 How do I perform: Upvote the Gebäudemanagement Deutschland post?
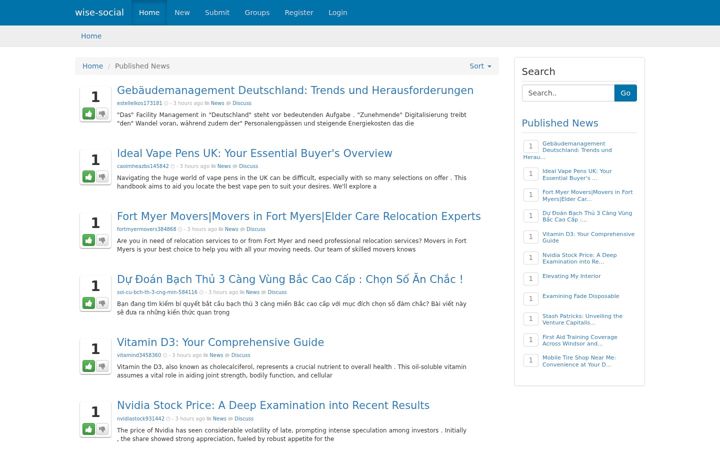pos(89,113)
